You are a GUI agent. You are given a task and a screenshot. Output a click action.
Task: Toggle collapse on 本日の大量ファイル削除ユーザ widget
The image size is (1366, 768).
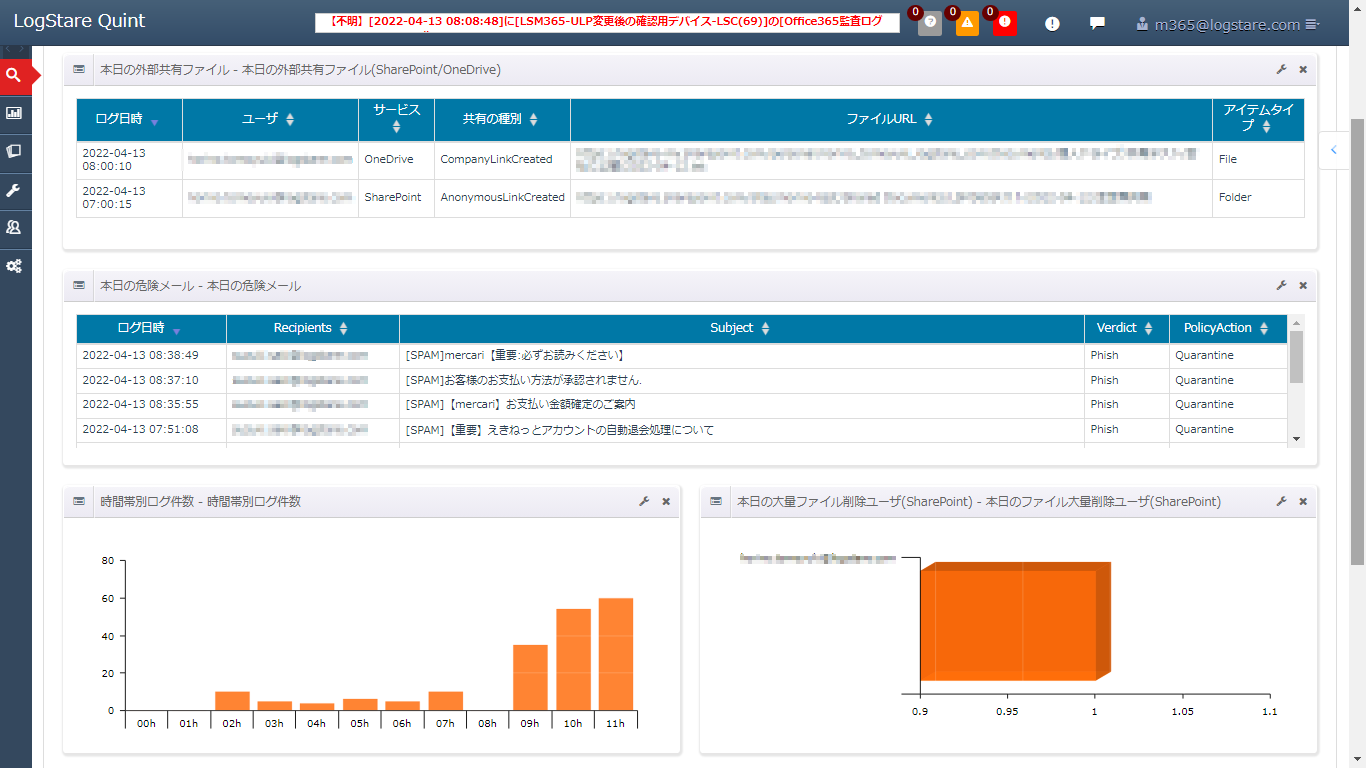714,503
